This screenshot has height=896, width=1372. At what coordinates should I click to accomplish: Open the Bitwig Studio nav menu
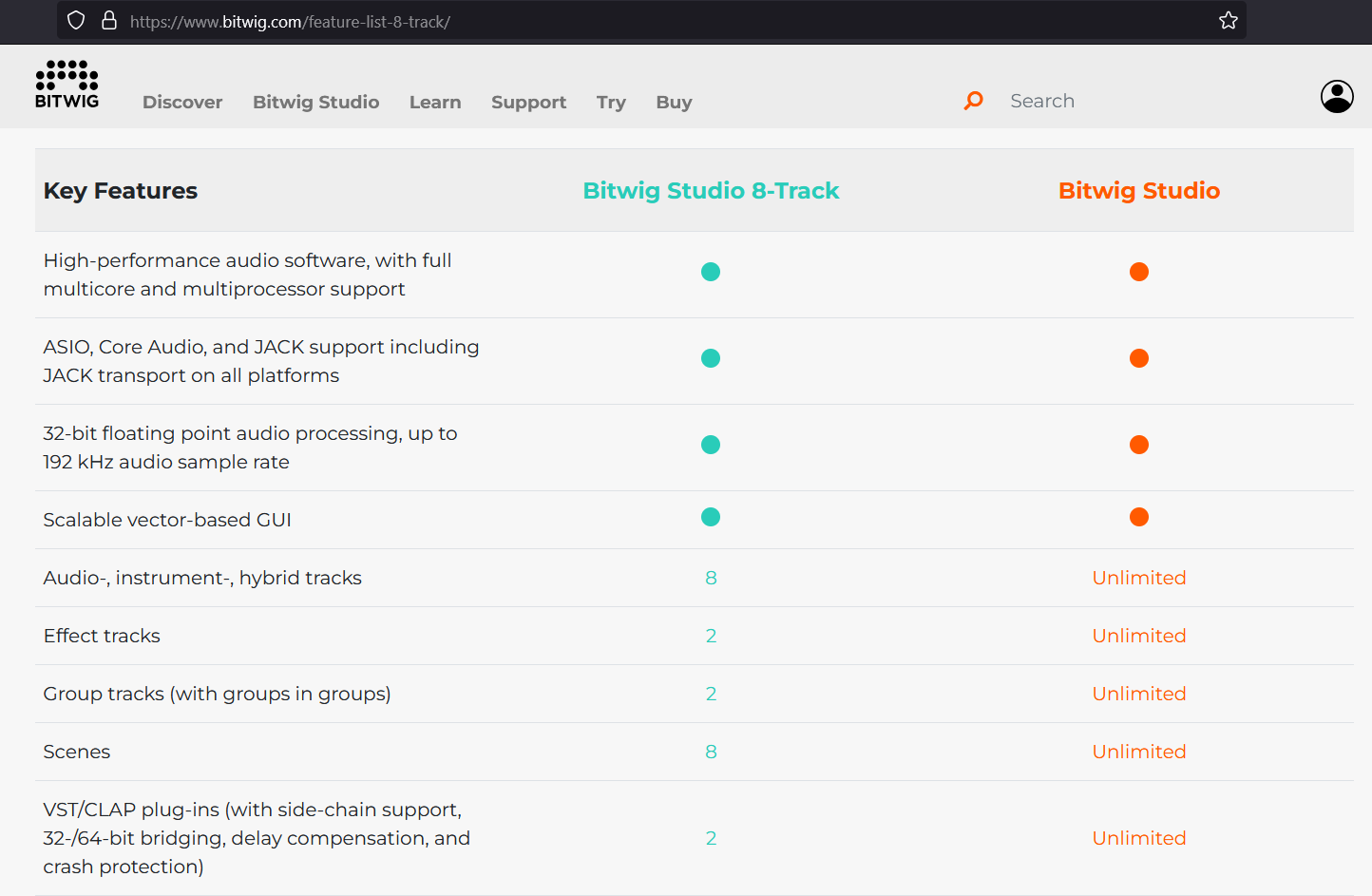point(315,103)
